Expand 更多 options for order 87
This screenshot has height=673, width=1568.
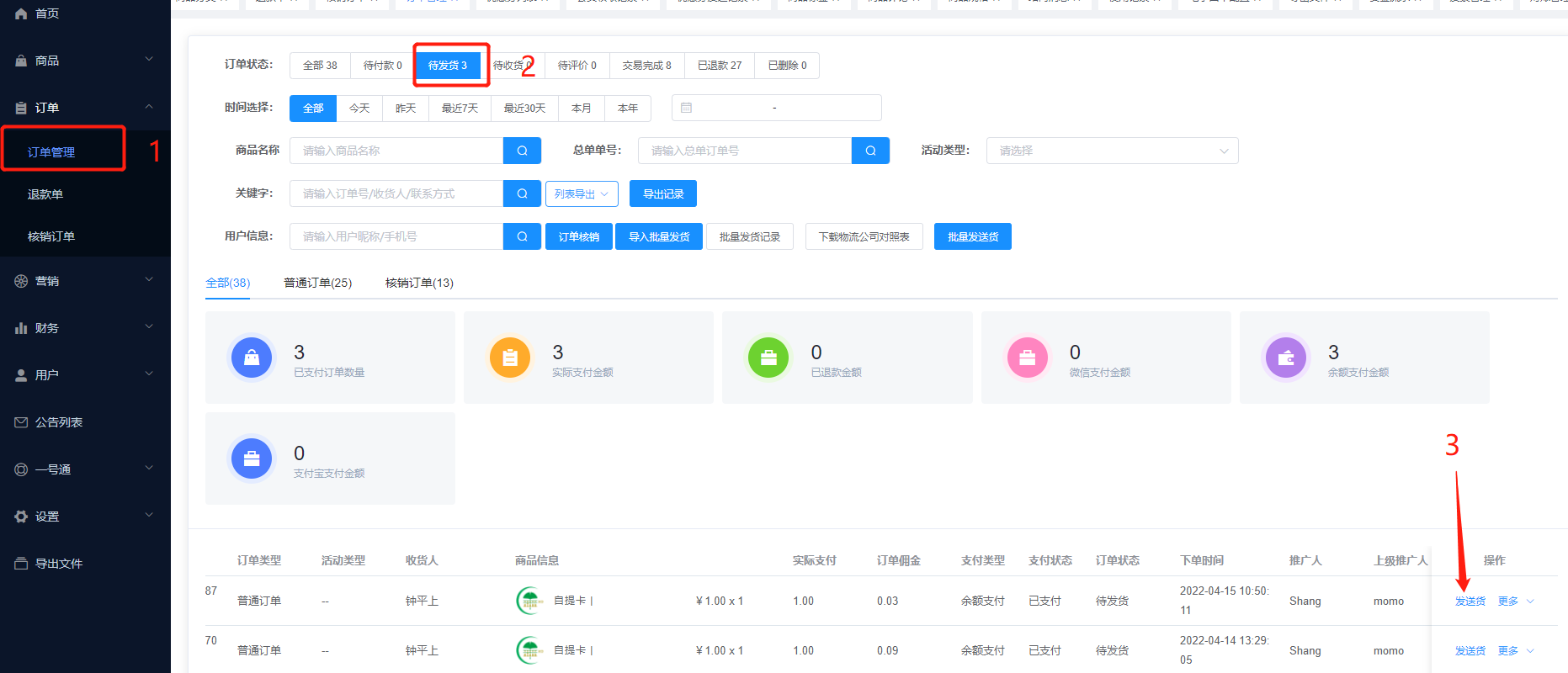tap(1516, 601)
